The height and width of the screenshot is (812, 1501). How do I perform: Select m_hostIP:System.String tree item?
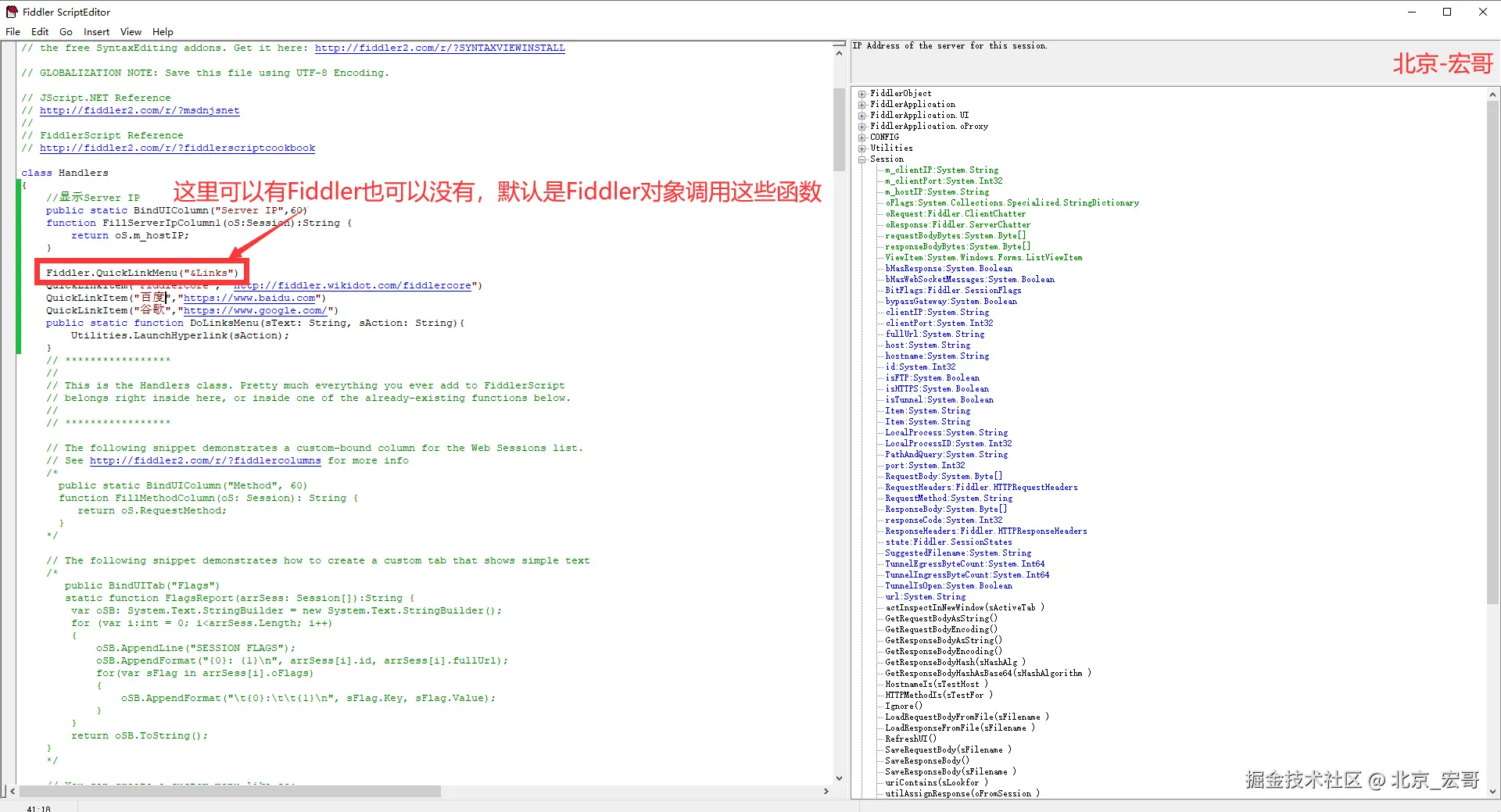tap(937, 192)
